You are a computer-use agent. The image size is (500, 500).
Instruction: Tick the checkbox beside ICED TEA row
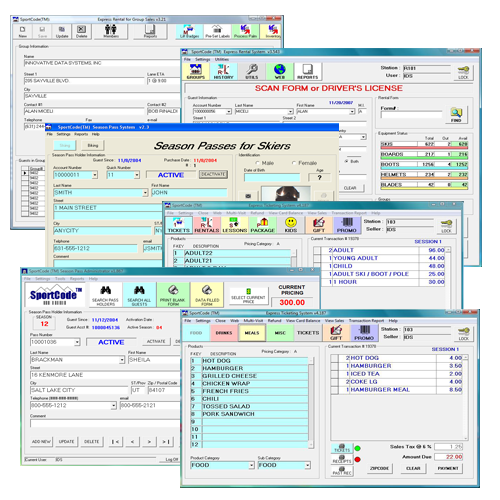tap(335, 374)
